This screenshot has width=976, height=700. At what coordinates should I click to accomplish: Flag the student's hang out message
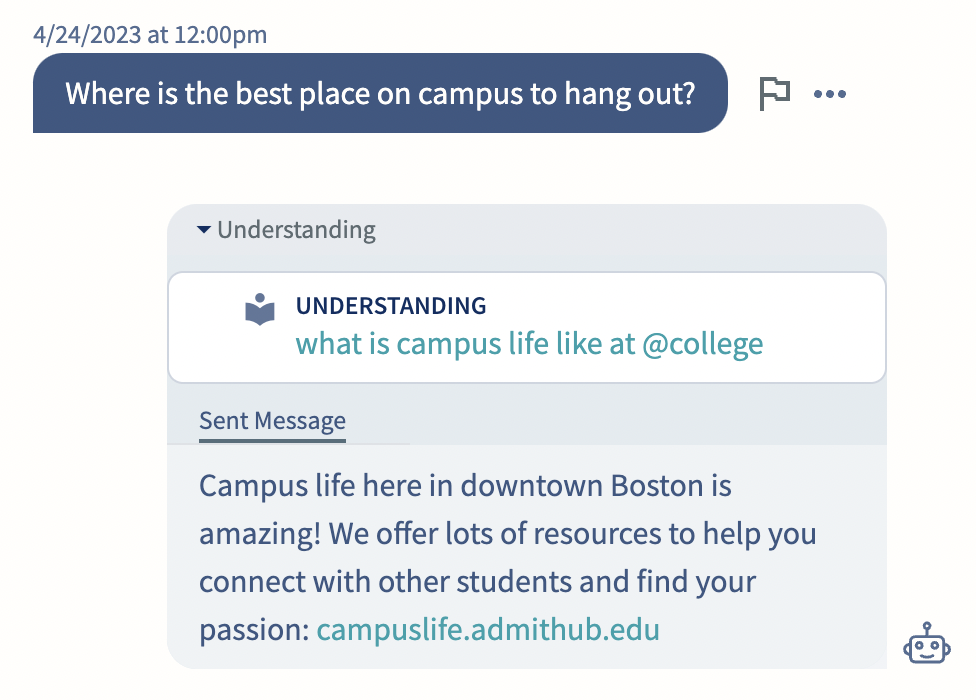775,94
